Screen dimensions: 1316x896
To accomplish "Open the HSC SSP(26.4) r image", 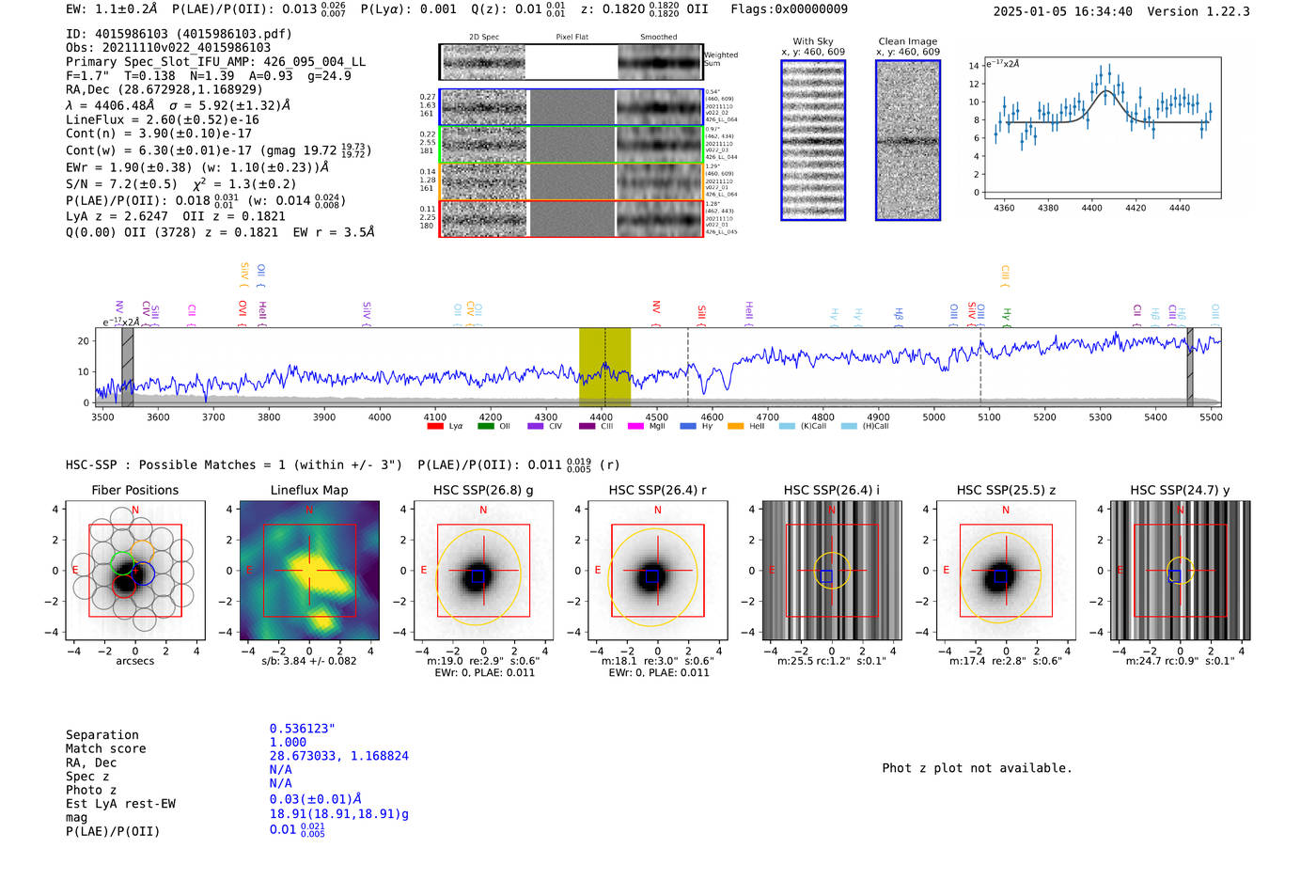I will click(x=657, y=571).
